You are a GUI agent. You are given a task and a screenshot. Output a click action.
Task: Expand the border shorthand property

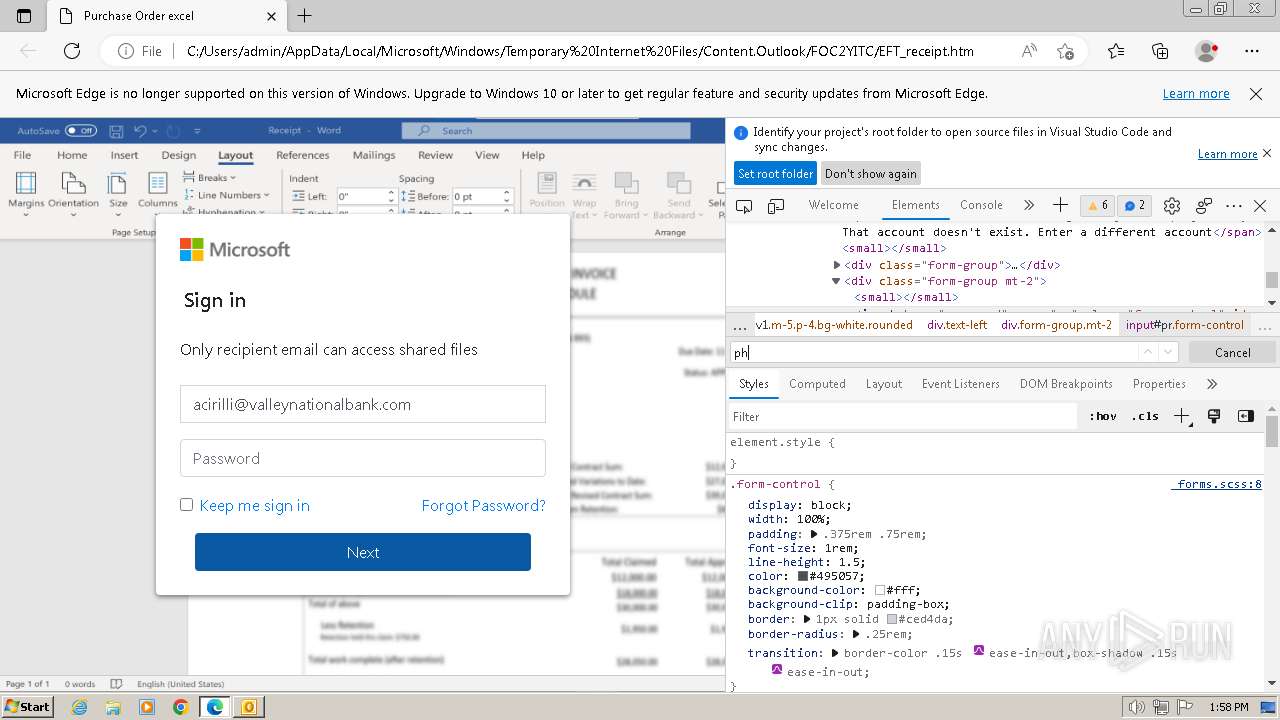(807, 619)
